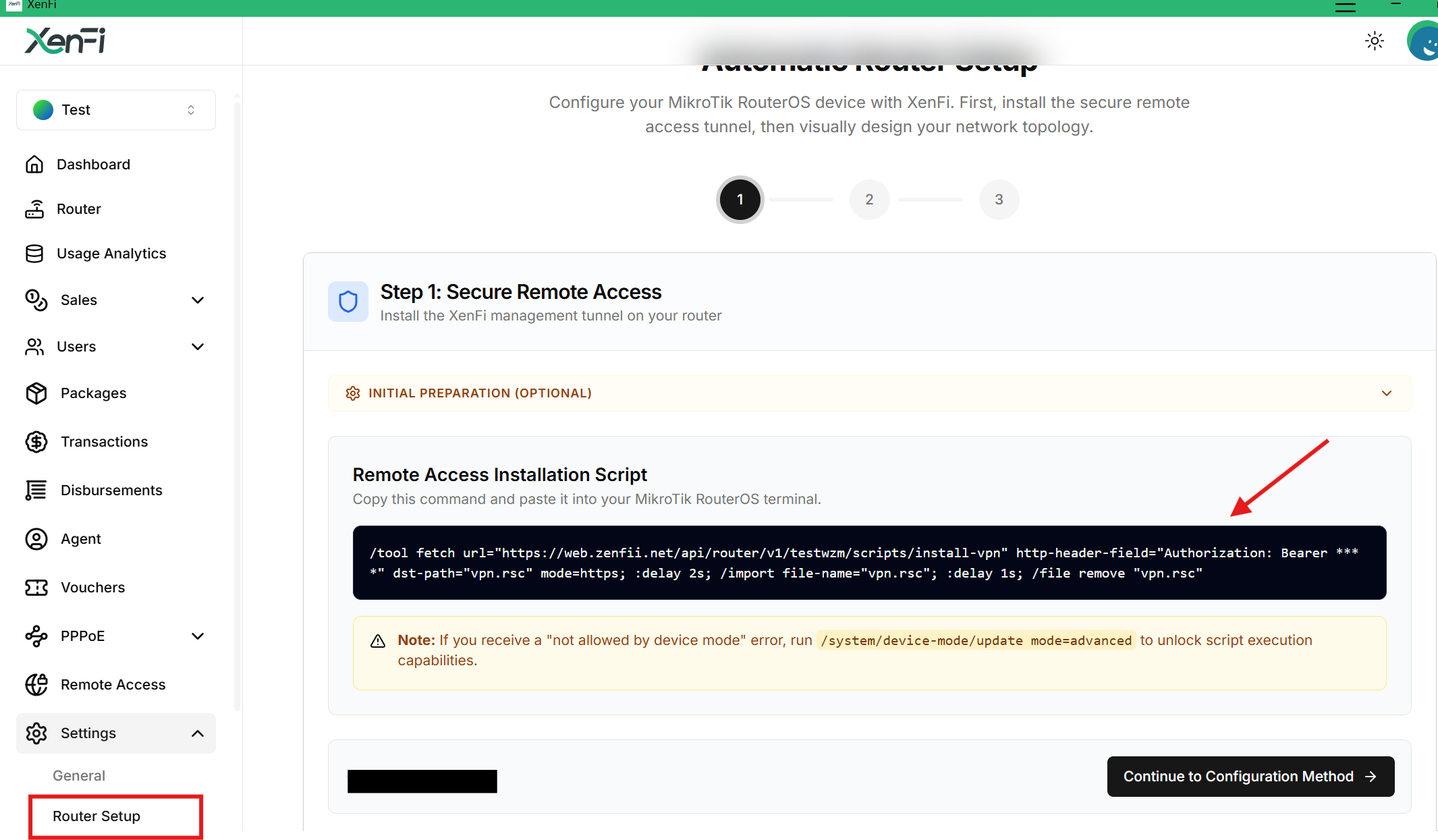Click the Dashboard home icon

click(34, 165)
